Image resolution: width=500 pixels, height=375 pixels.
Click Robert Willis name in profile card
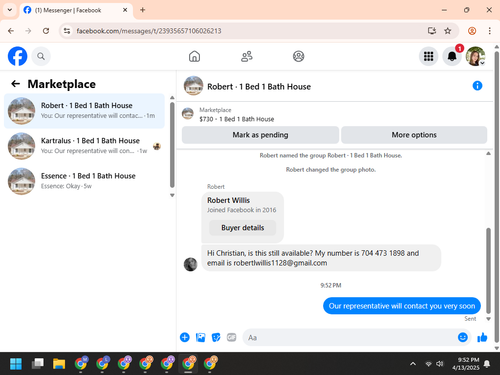pos(228,200)
